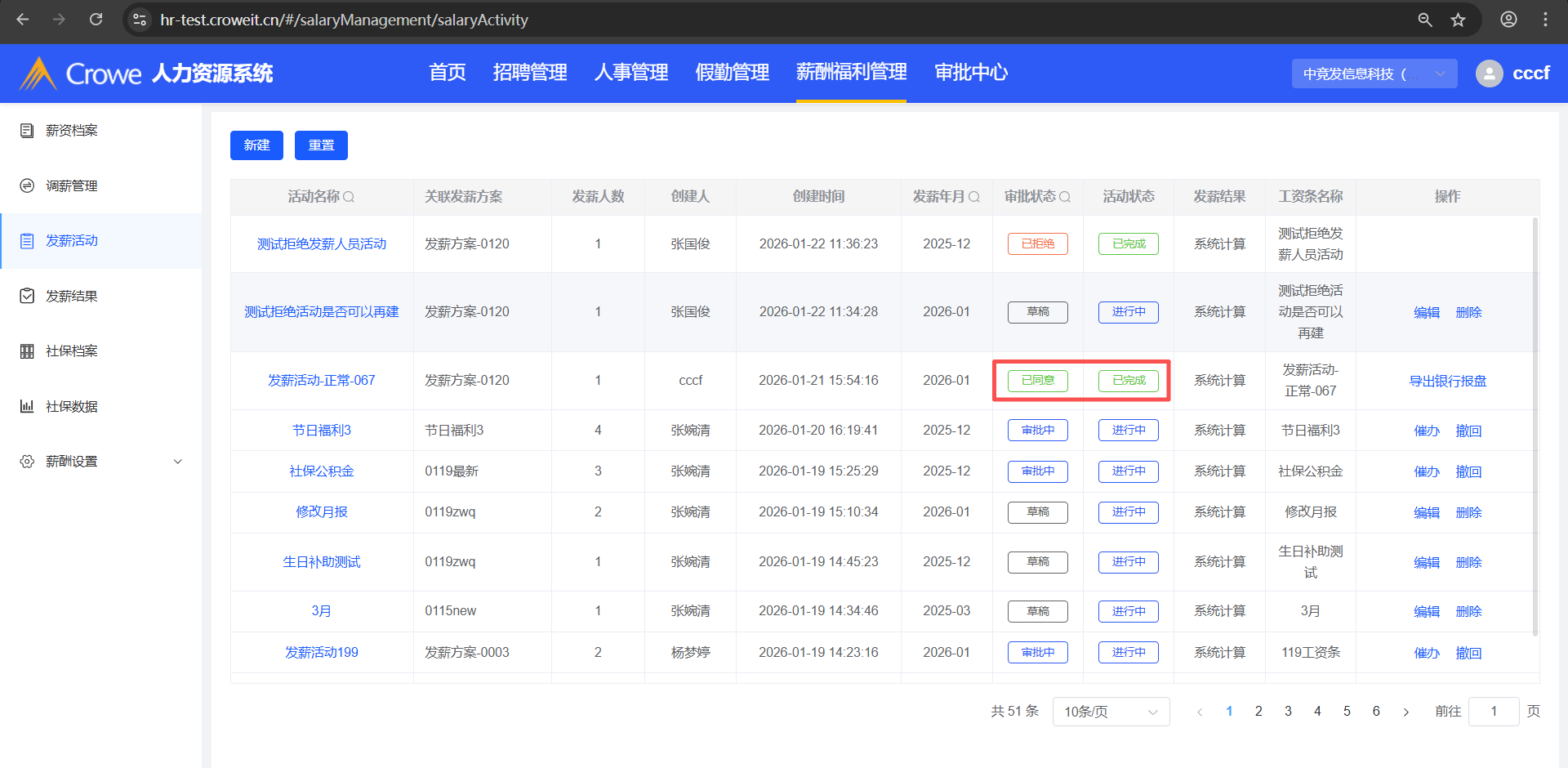Image resolution: width=1568 pixels, height=768 pixels.
Task: Click the user avatar icon near cccf
Action: click(x=1489, y=74)
